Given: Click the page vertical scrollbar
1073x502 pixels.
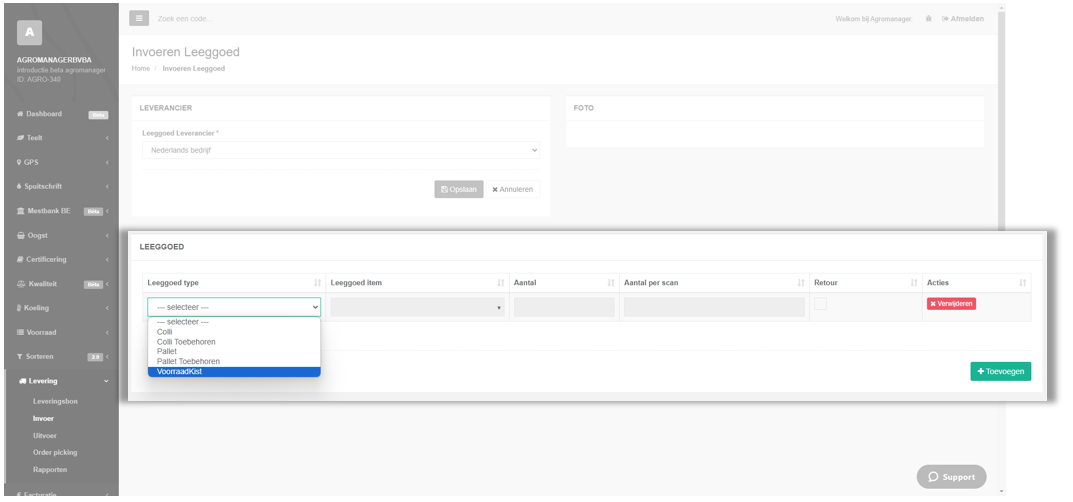Looking at the screenshot, I should tap(1002, 250).
